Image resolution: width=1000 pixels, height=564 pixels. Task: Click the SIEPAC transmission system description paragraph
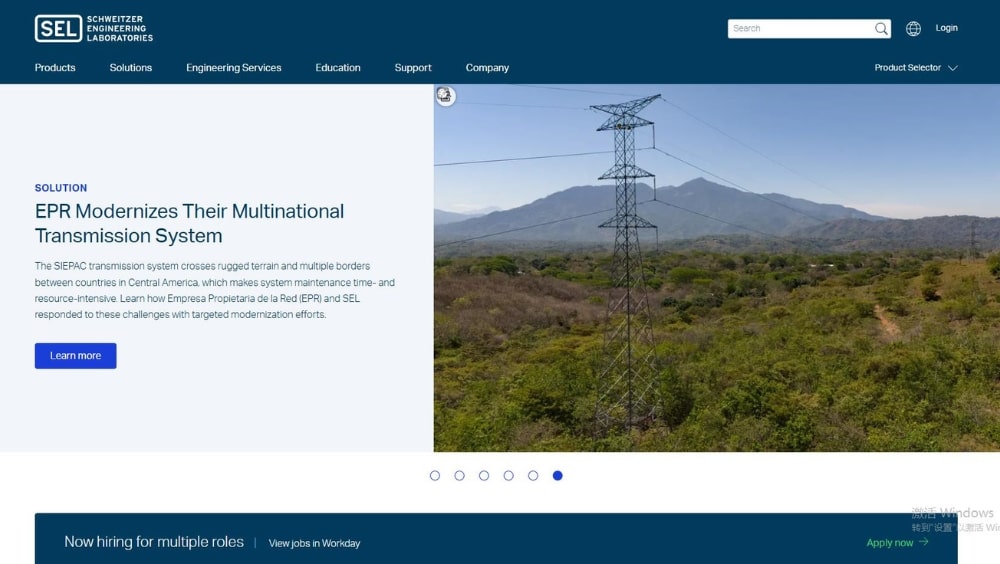(x=215, y=290)
